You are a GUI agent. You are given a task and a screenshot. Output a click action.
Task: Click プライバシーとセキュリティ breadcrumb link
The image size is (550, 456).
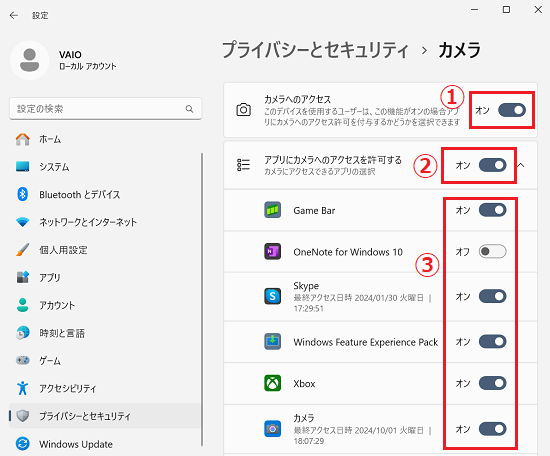315,50
